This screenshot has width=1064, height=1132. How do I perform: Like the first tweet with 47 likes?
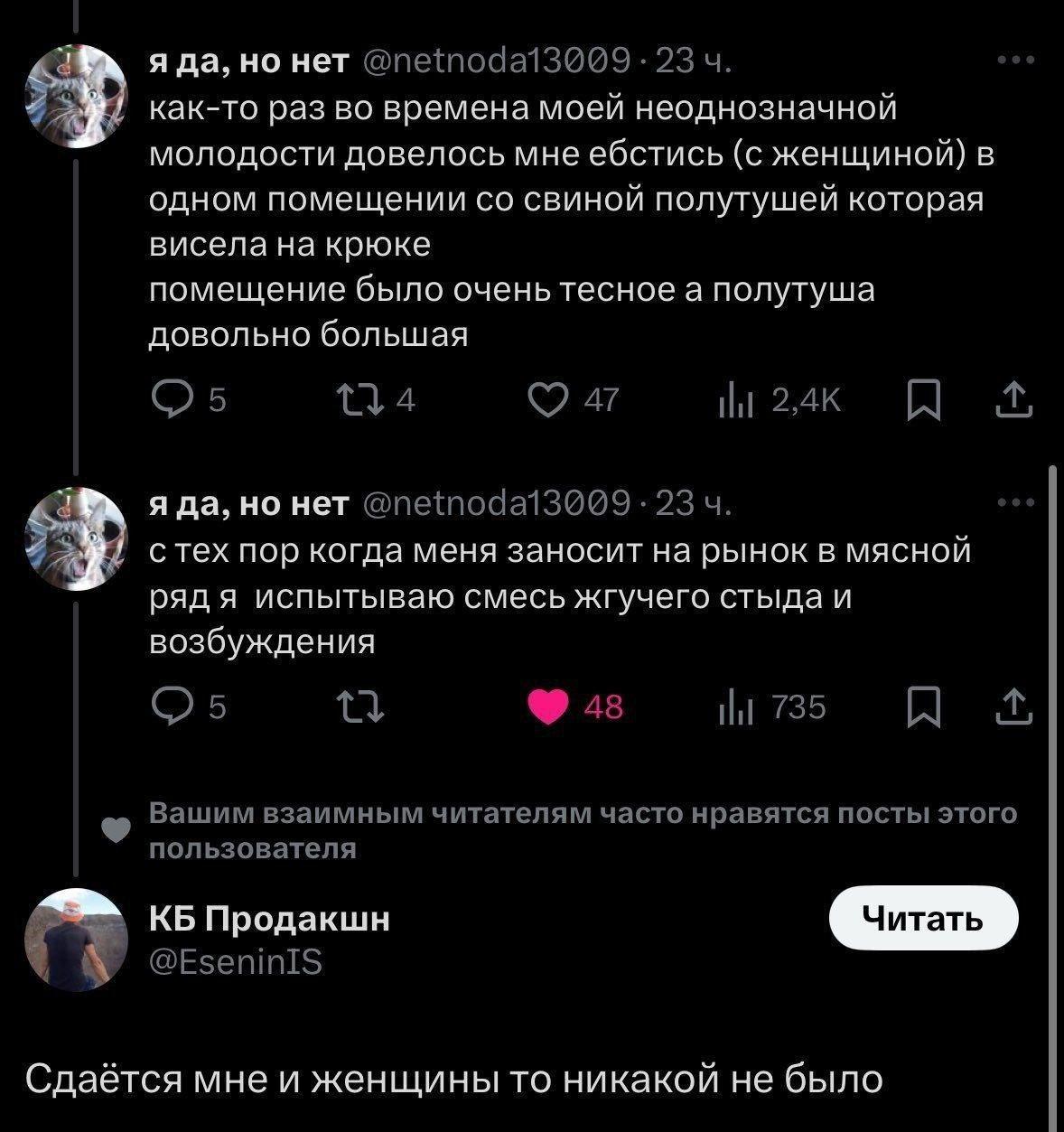tap(547, 398)
